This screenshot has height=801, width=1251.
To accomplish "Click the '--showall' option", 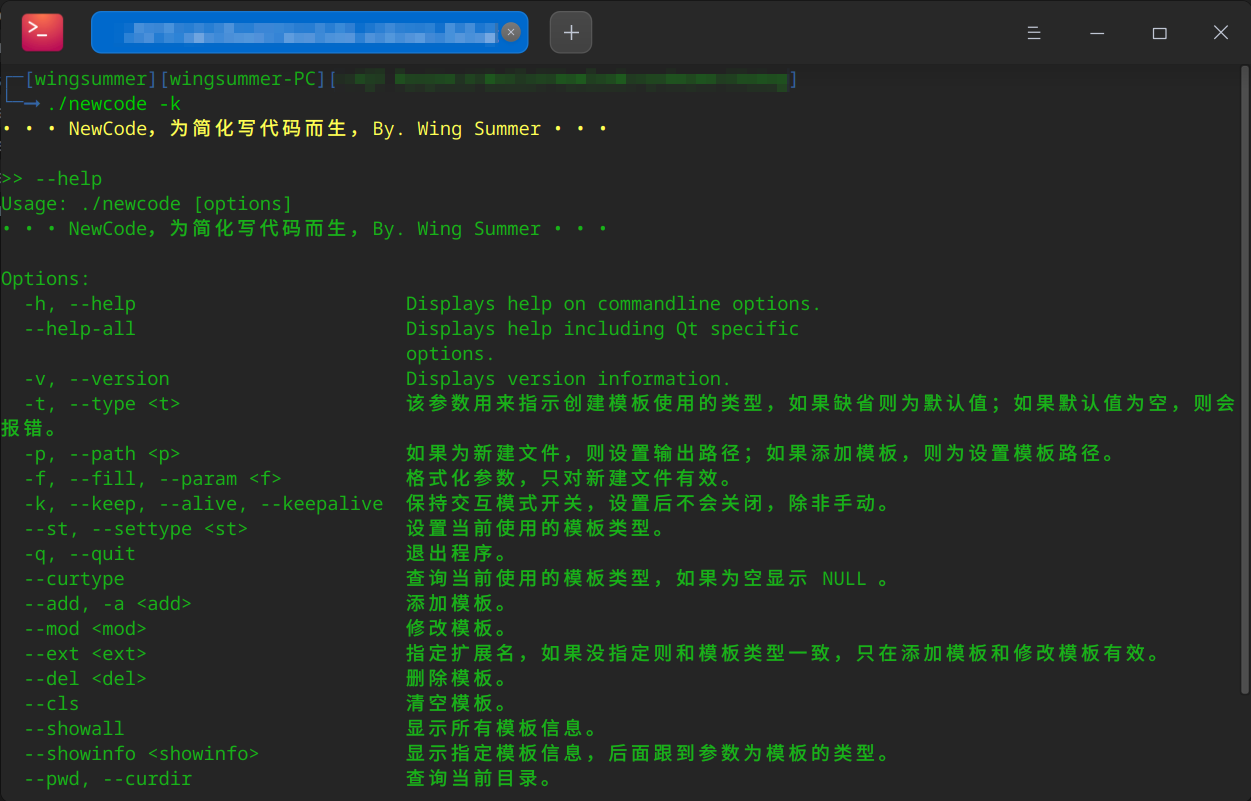I will (74, 729).
